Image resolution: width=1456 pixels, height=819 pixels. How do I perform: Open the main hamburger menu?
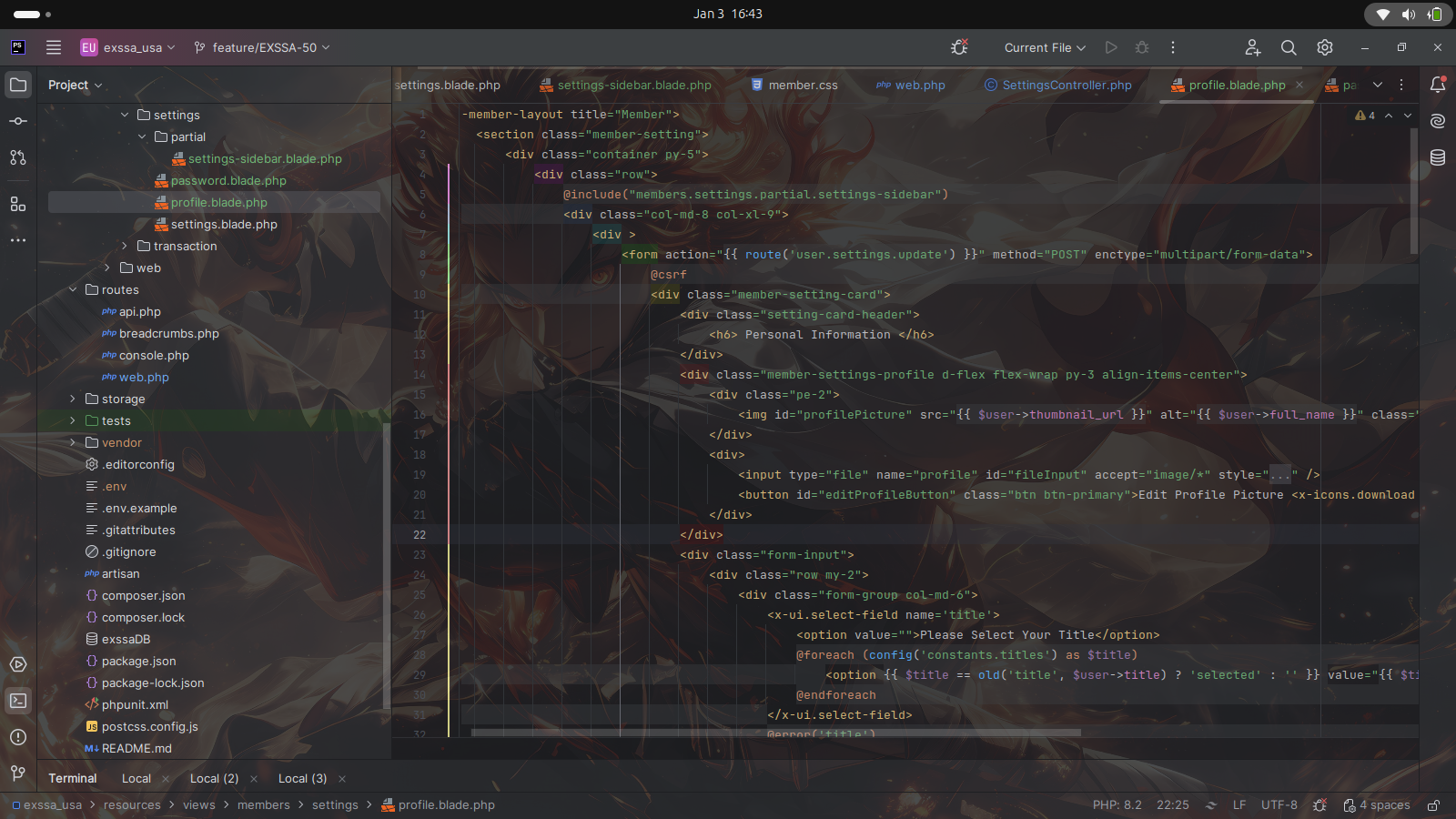click(54, 47)
